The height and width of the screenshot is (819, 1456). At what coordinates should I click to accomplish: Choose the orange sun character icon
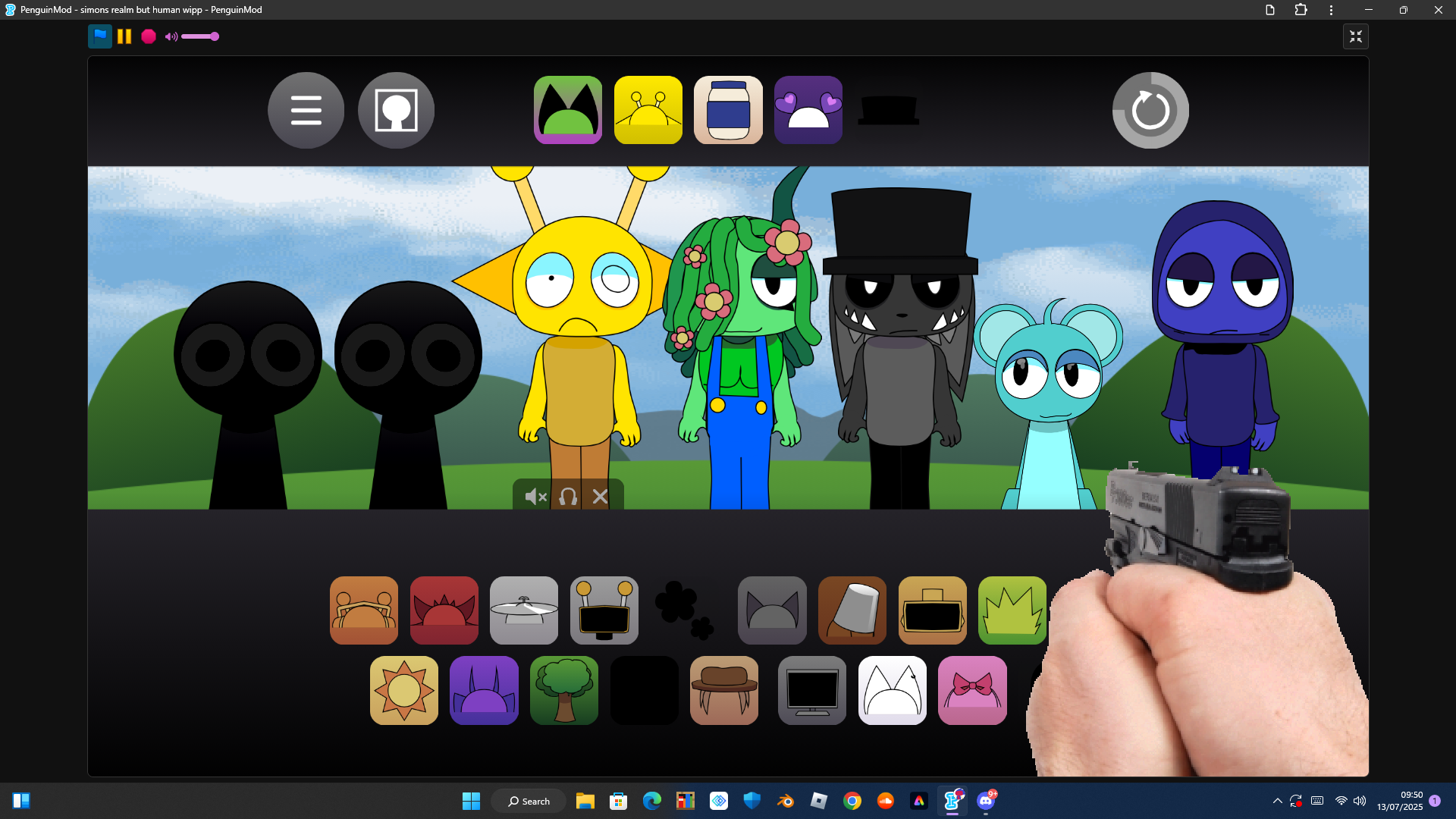(x=404, y=690)
